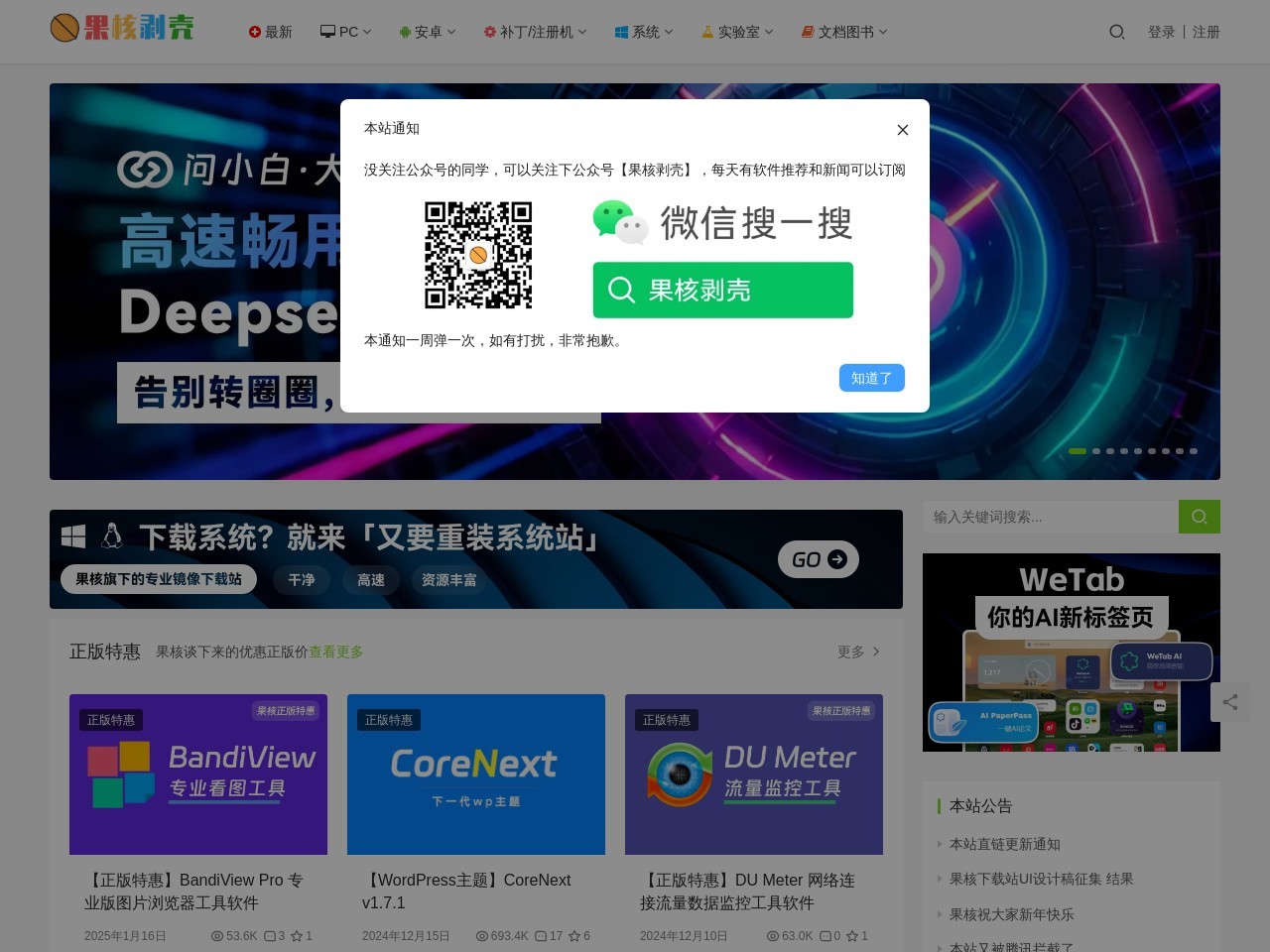Click the Windows icon on system banner
The image size is (1270, 952).
pyautogui.click(x=73, y=536)
